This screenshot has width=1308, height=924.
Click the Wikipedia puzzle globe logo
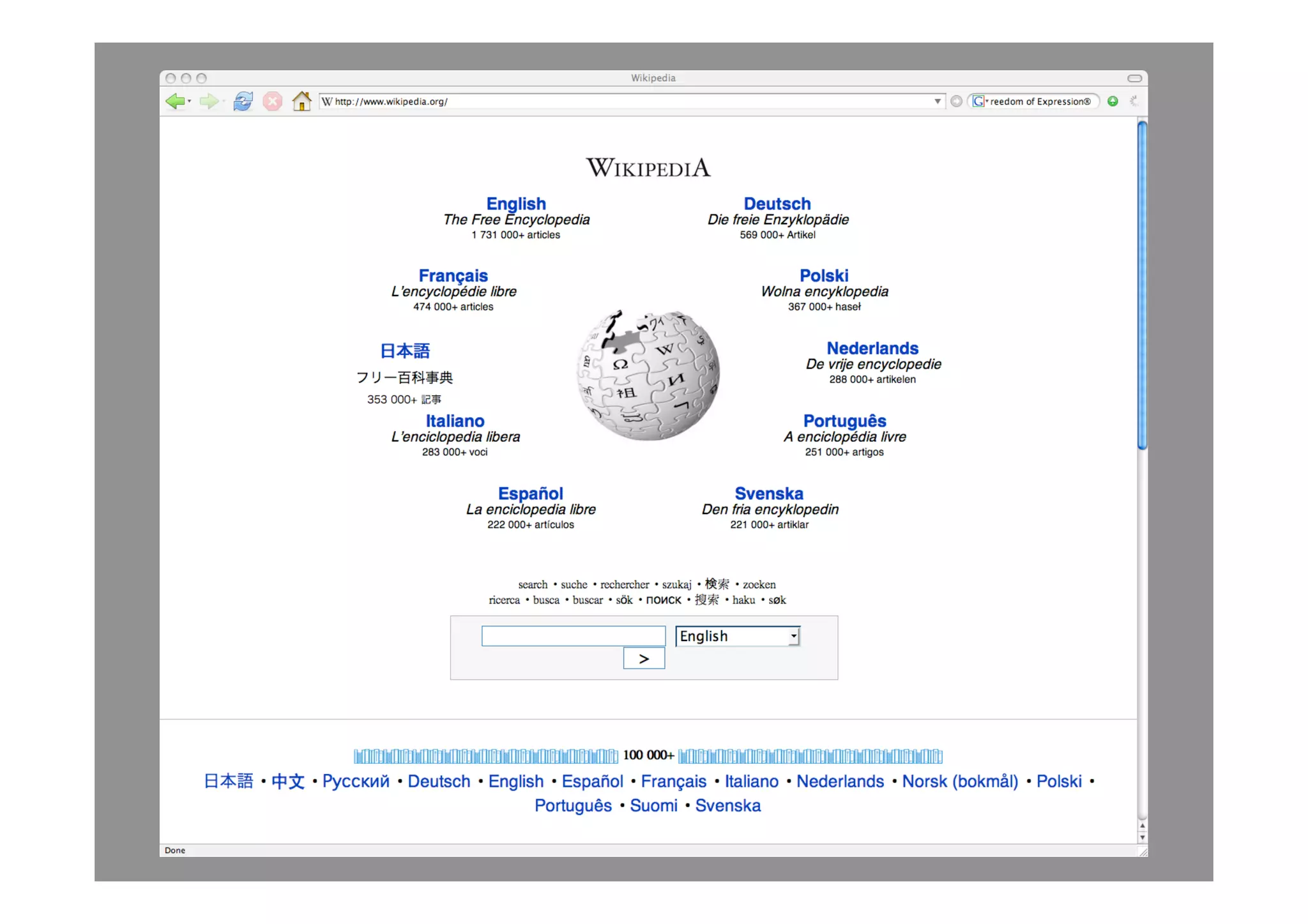pyautogui.click(x=648, y=375)
